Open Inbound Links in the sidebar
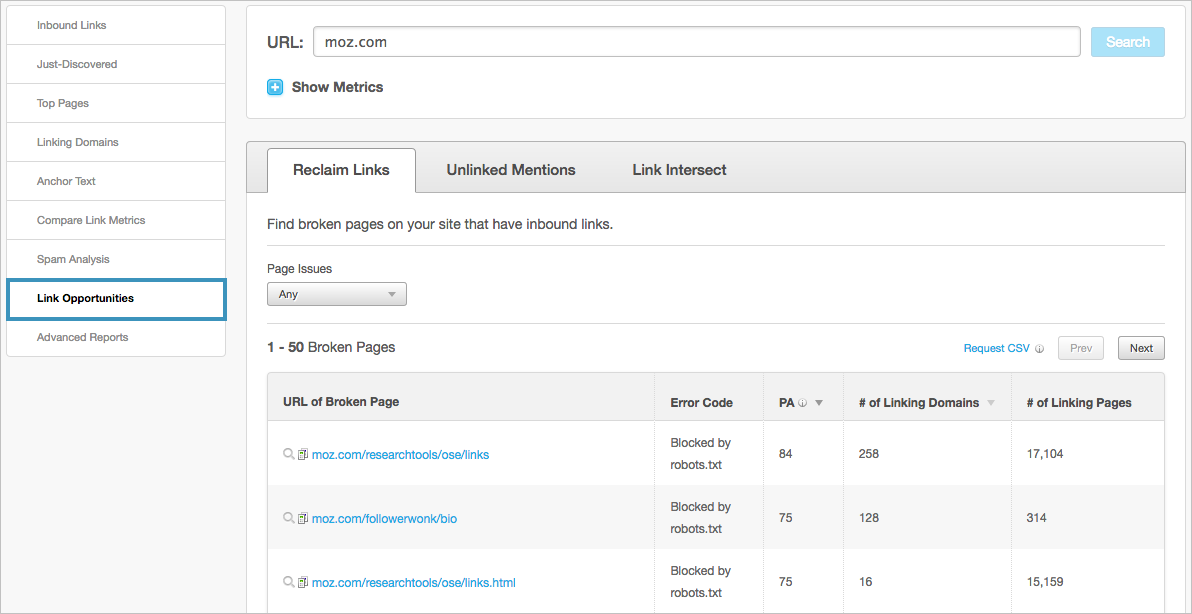Screen dimensions: 1192x614 pos(116,25)
